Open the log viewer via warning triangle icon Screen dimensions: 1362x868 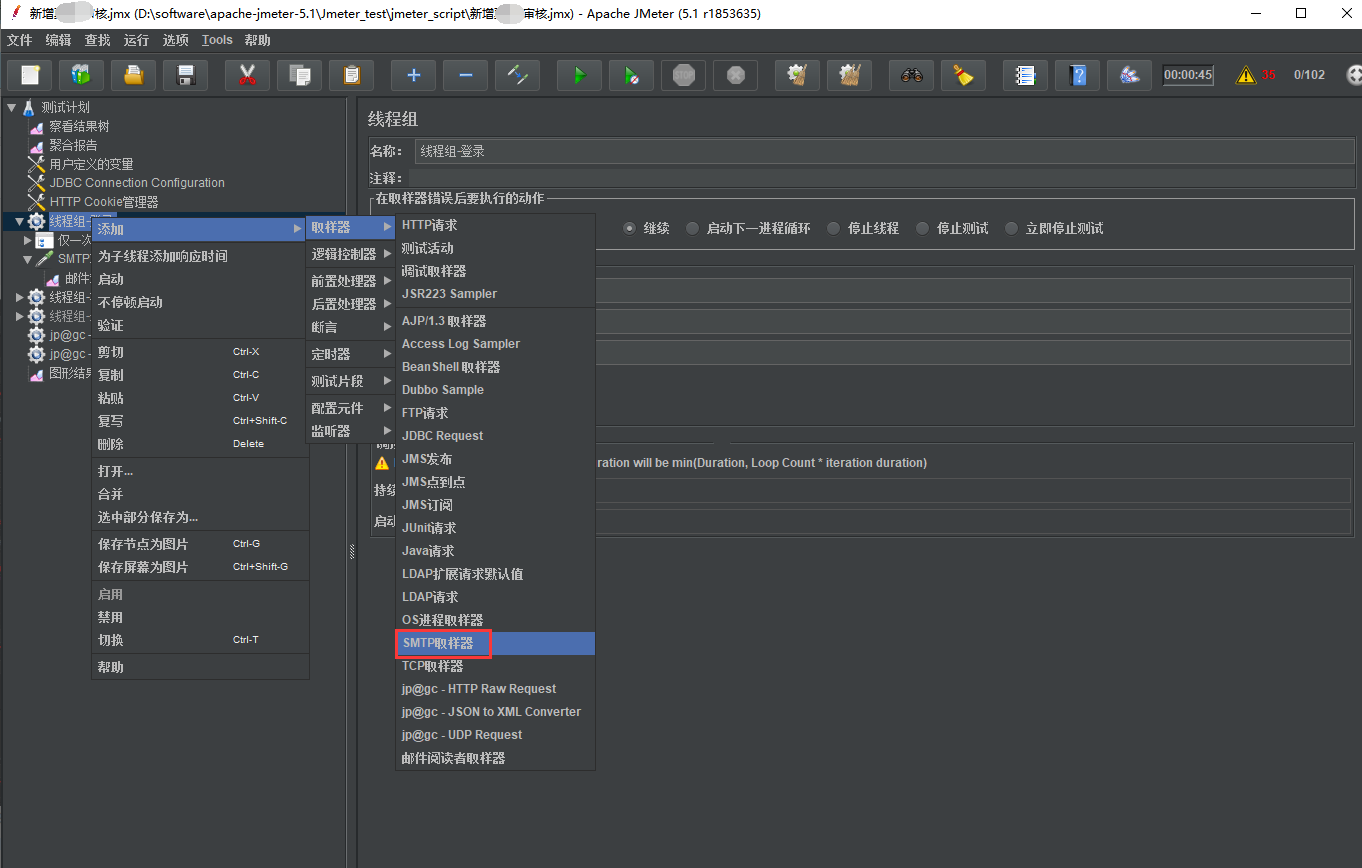1245,74
